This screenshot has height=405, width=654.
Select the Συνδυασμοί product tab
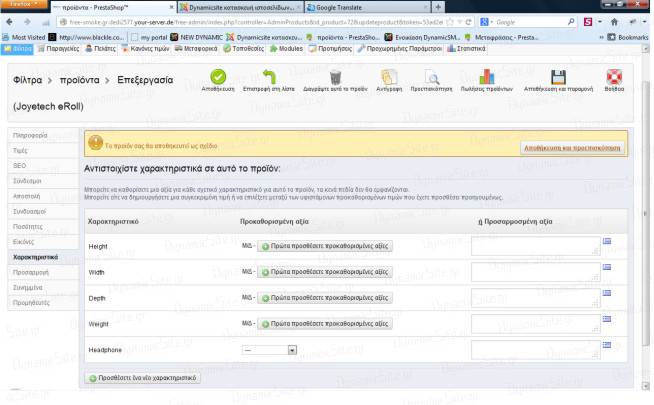(x=43, y=211)
